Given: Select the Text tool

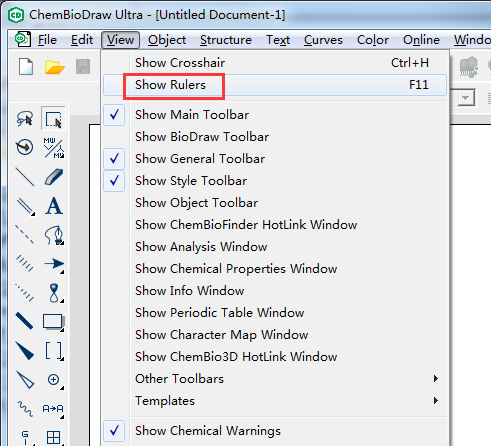Looking at the screenshot, I should click(x=53, y=206).
